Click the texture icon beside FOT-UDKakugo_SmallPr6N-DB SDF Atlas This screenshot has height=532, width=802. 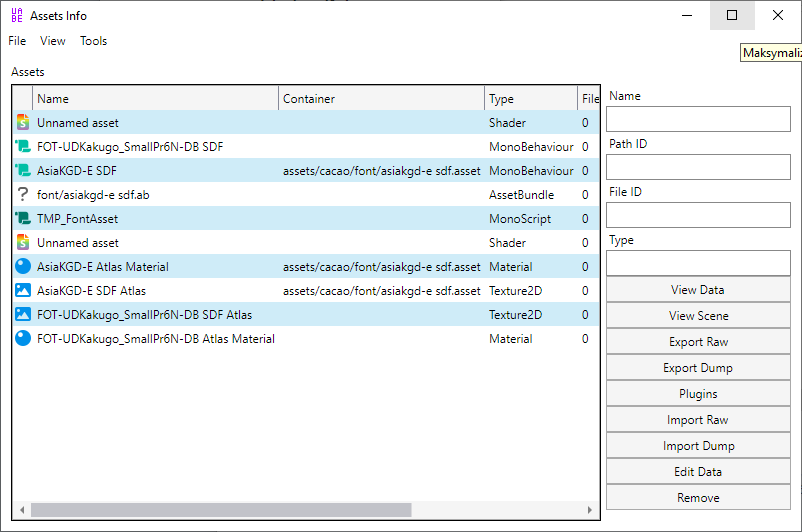23,315
